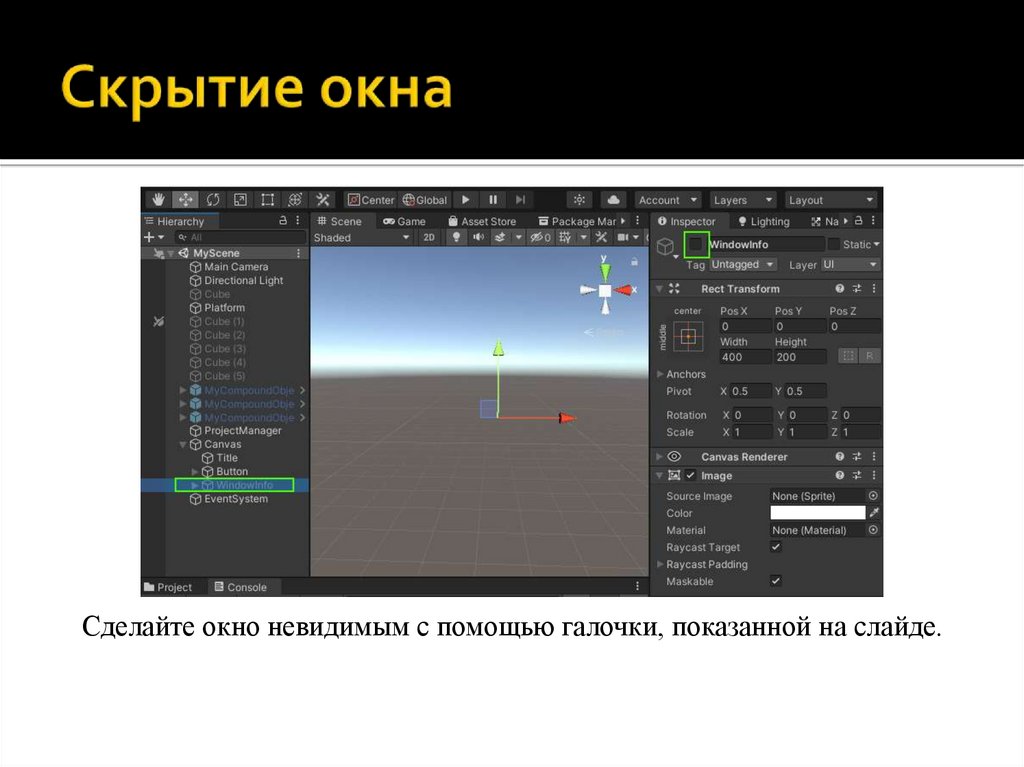Click the Hierarchy panel lock icon
Screen dimensions: 1024x767
pos(283,221)
